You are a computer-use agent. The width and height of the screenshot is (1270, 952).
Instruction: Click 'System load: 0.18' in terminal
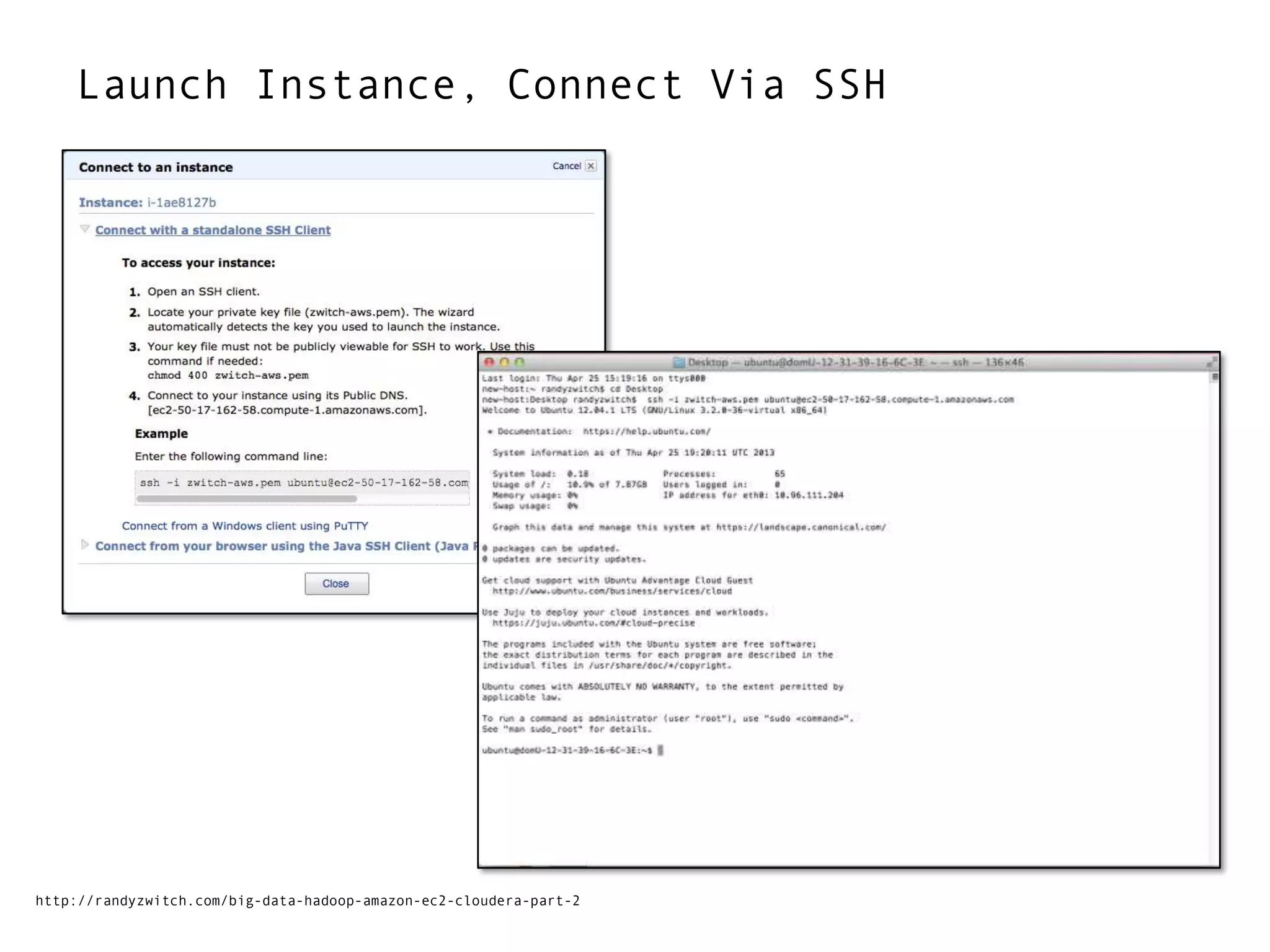pos(540,474)
